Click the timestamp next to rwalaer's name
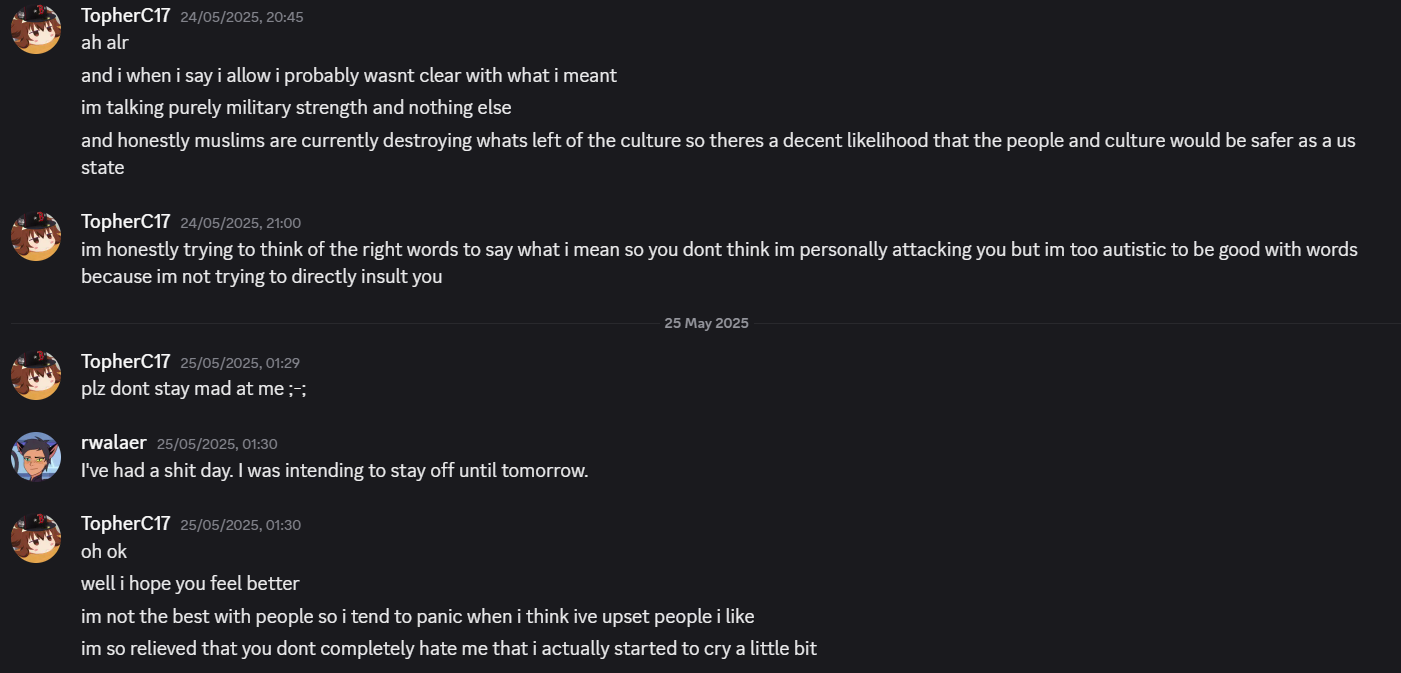This screenshot has height=673, width=1401. tap(217, 444)
